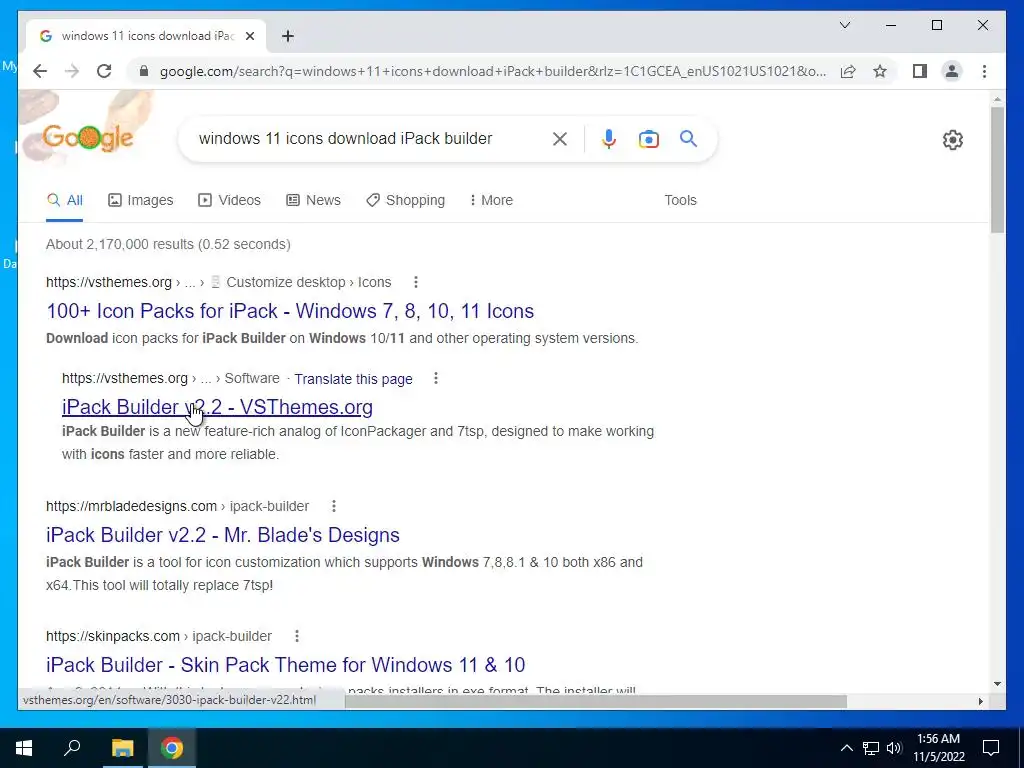
Task: Submit the search with the magnifier icon
Action: pos(688,138)
